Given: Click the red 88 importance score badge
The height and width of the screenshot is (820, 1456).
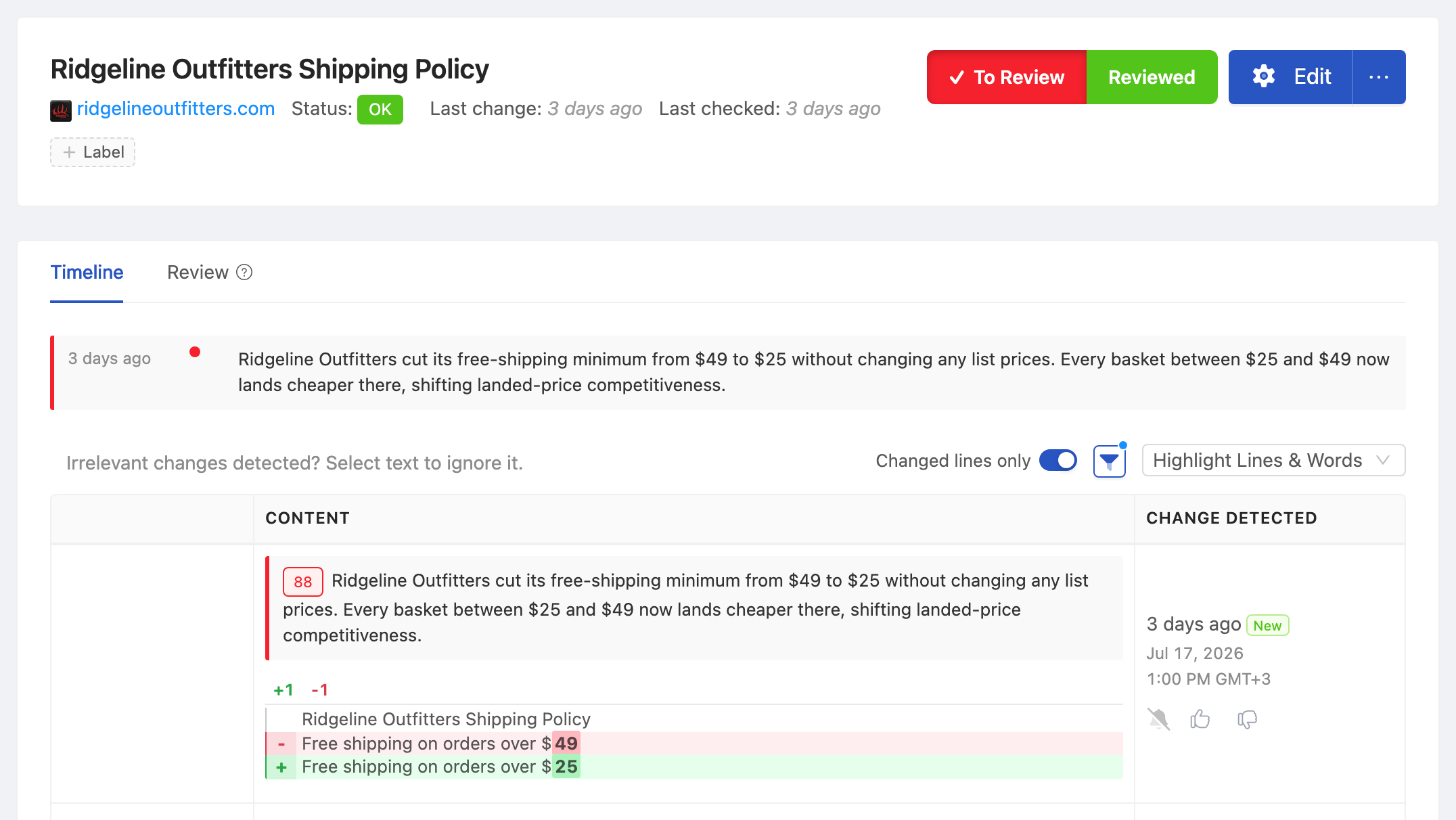Looking at the screenshot, I should 302,582.
